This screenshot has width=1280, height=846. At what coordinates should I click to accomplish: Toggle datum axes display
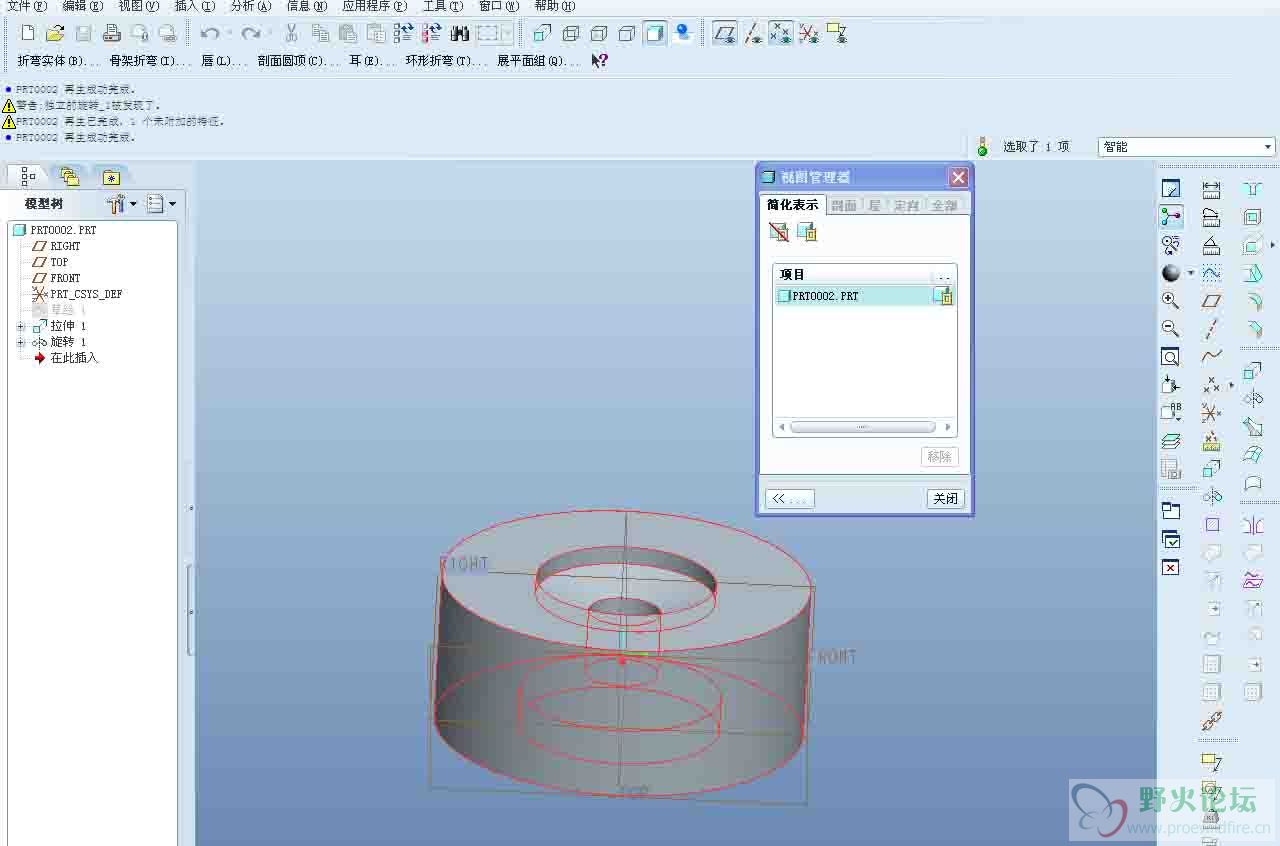coord(753,34)
